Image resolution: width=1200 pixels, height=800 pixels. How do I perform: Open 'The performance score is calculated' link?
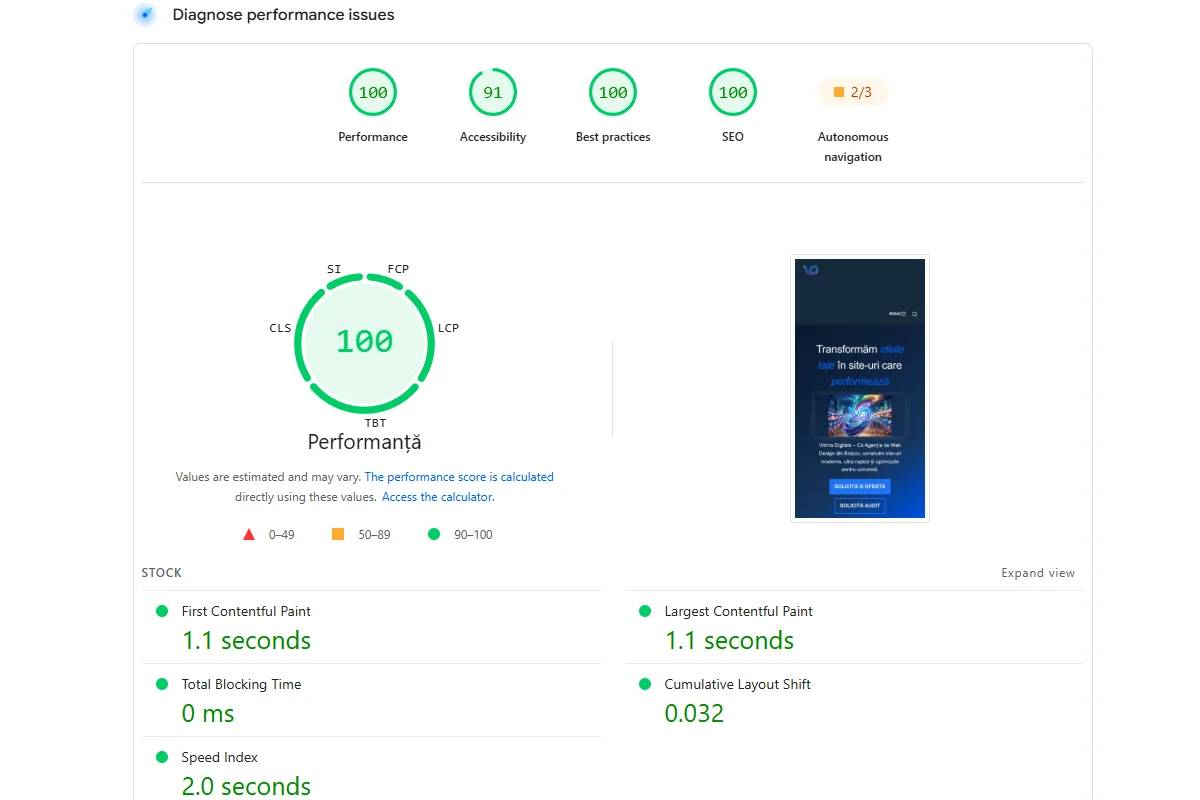pos(459,477)
